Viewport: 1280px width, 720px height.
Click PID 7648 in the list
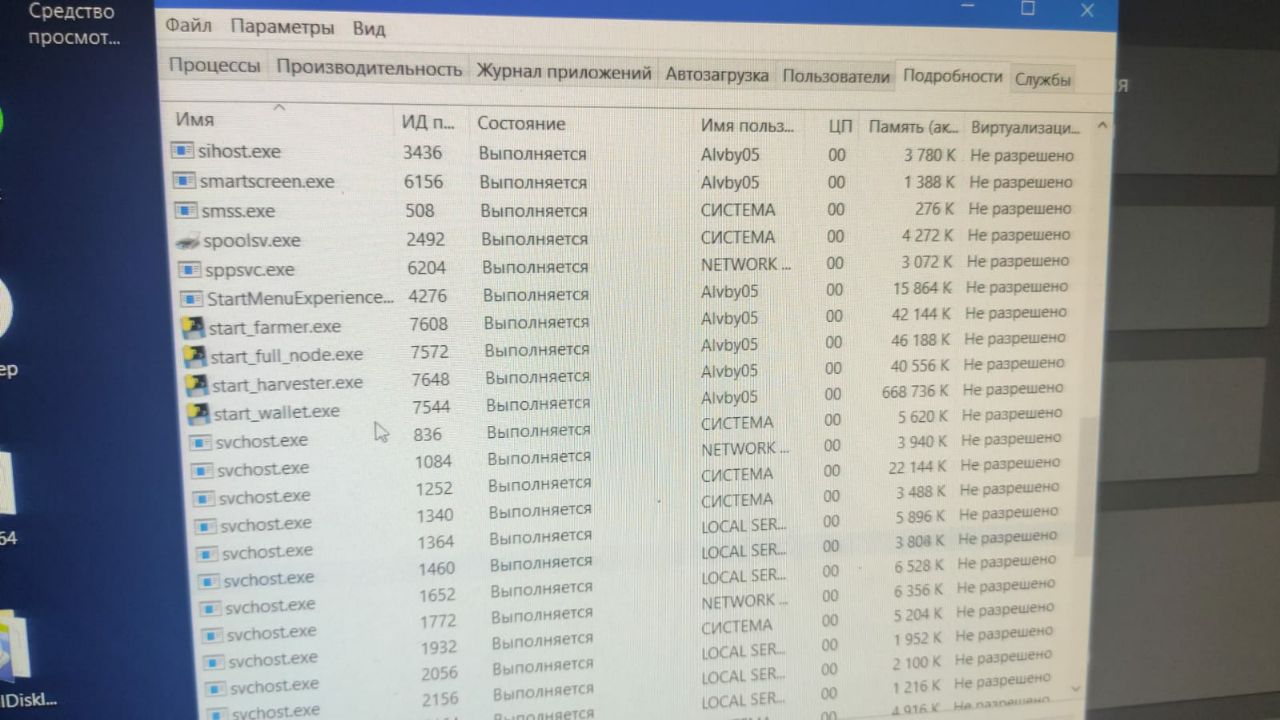pyautogui.click(x=430, y=379)
